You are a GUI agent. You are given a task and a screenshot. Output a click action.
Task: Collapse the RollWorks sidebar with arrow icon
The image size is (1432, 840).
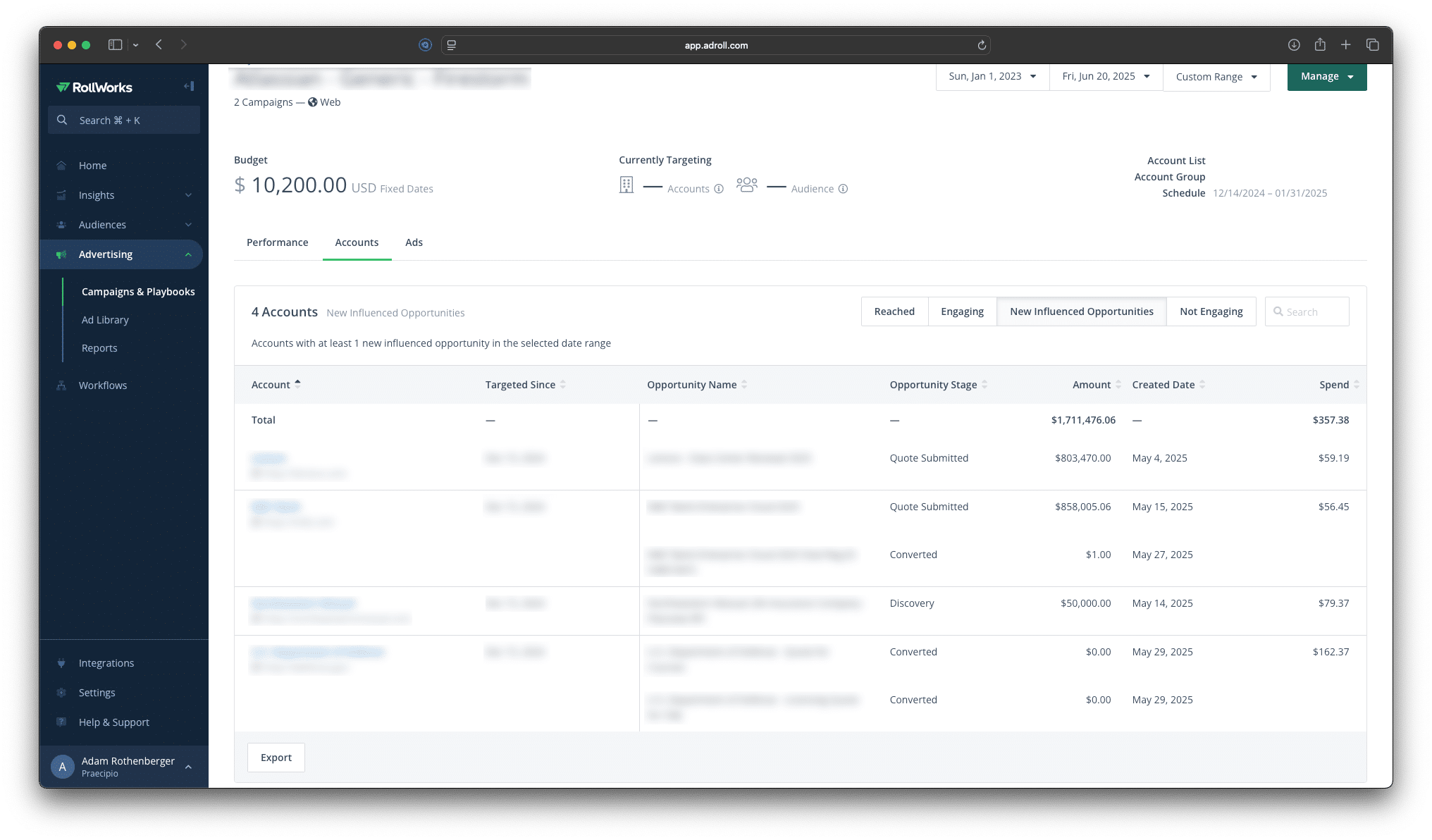pyautogui.click(x=189, y=87)
